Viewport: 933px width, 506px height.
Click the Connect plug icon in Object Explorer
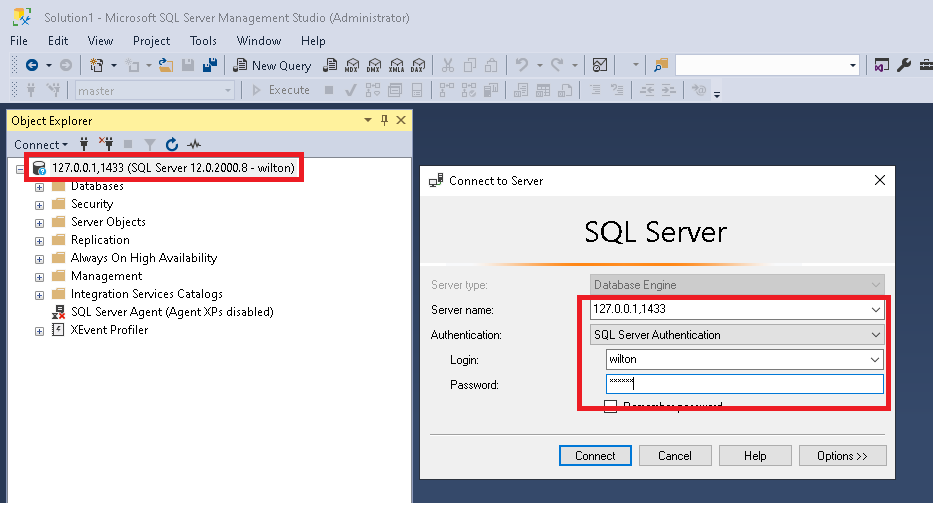tap(84, 144)
